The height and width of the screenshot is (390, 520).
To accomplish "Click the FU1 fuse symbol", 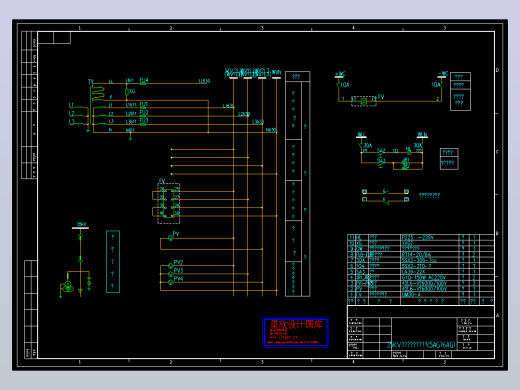I will click(x=143, y=108).
